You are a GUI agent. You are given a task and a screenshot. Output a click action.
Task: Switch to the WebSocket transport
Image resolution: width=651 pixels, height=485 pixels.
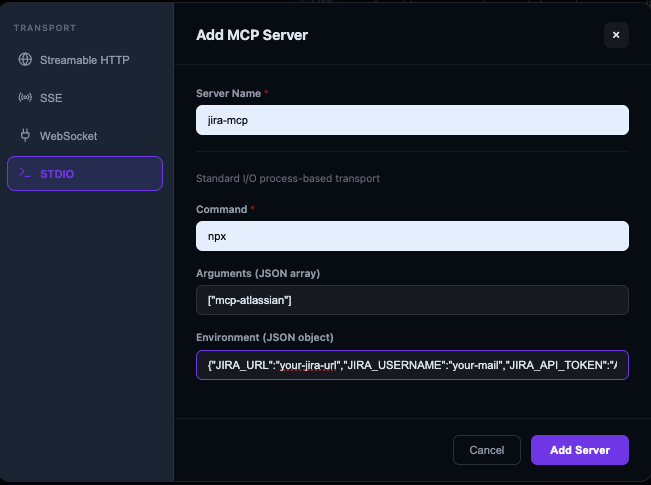85,136
